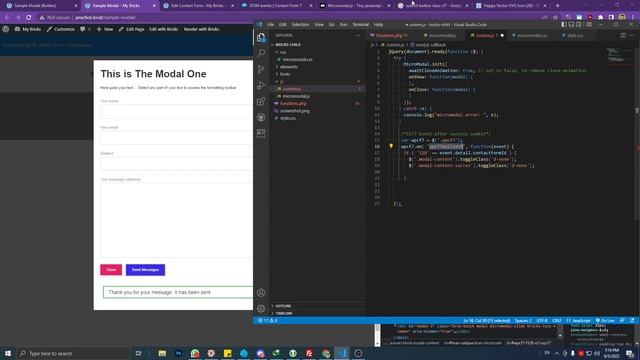Open the Explorer view in VS Code activity bar
Viewport: 640px width, 360px height.
261,38
